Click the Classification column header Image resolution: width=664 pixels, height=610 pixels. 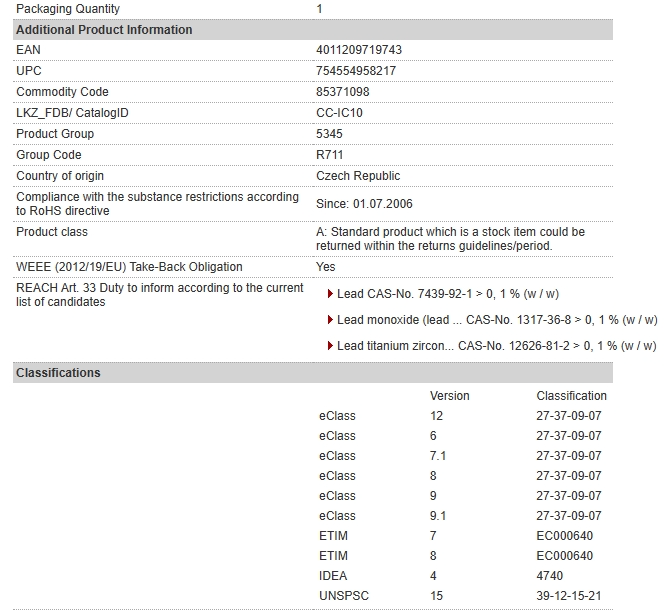[571, 396]
